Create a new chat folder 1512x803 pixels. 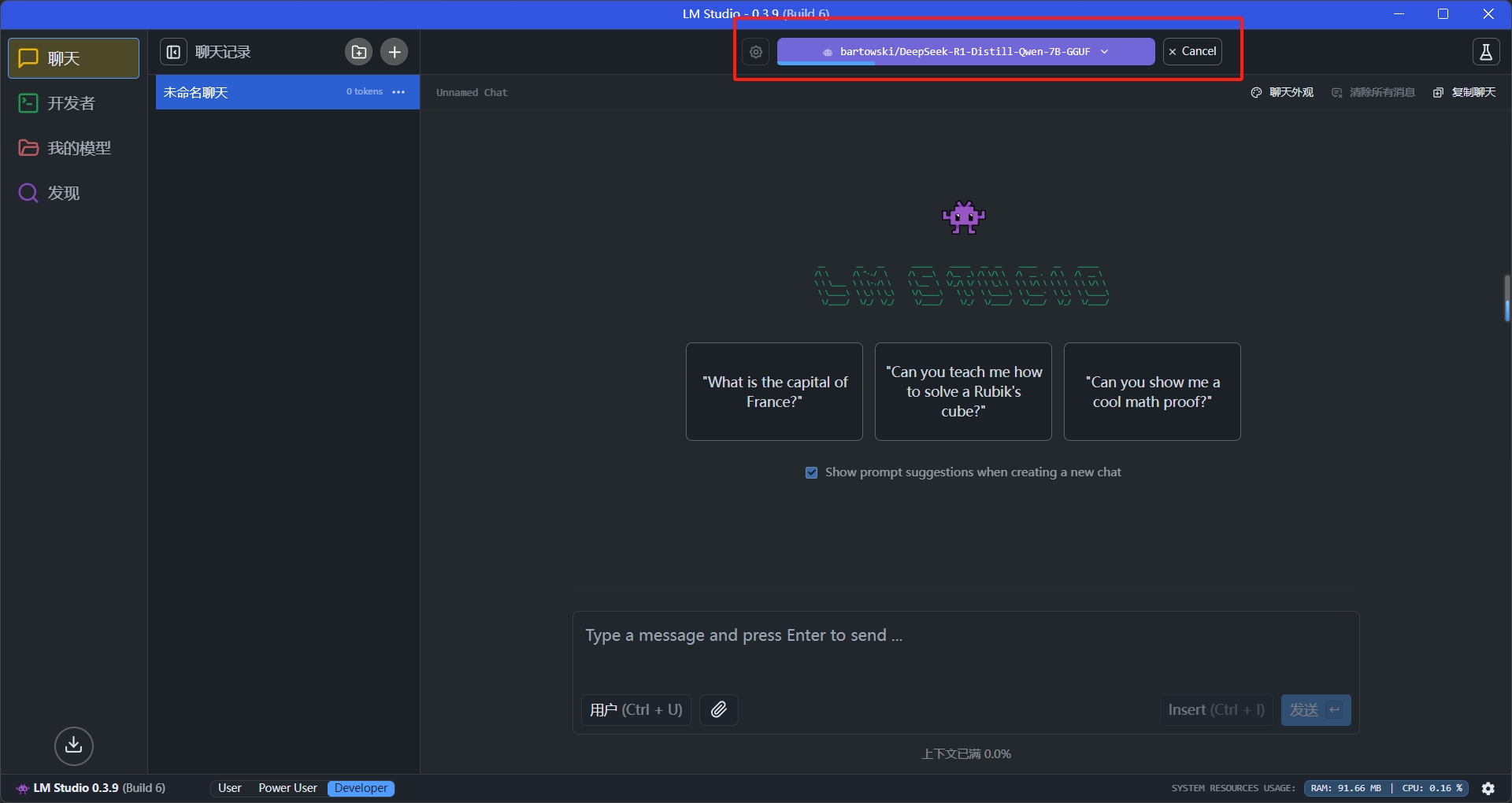click(x=359, y=52)
